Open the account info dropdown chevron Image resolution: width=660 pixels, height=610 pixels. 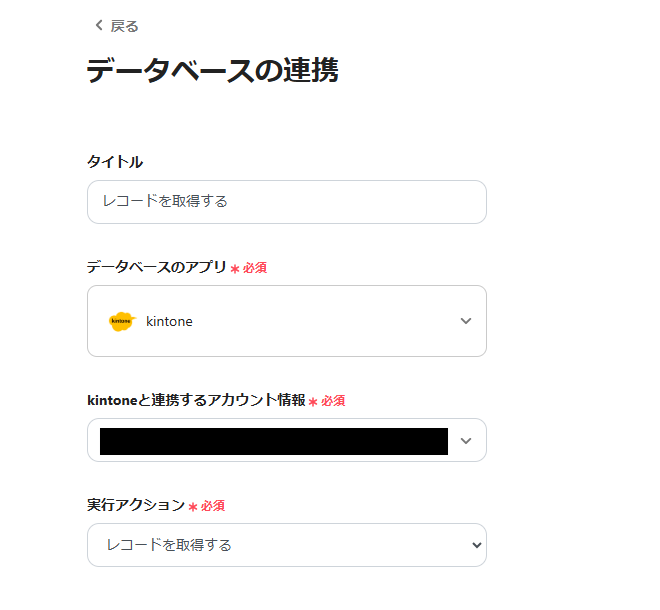coord(465,441)
